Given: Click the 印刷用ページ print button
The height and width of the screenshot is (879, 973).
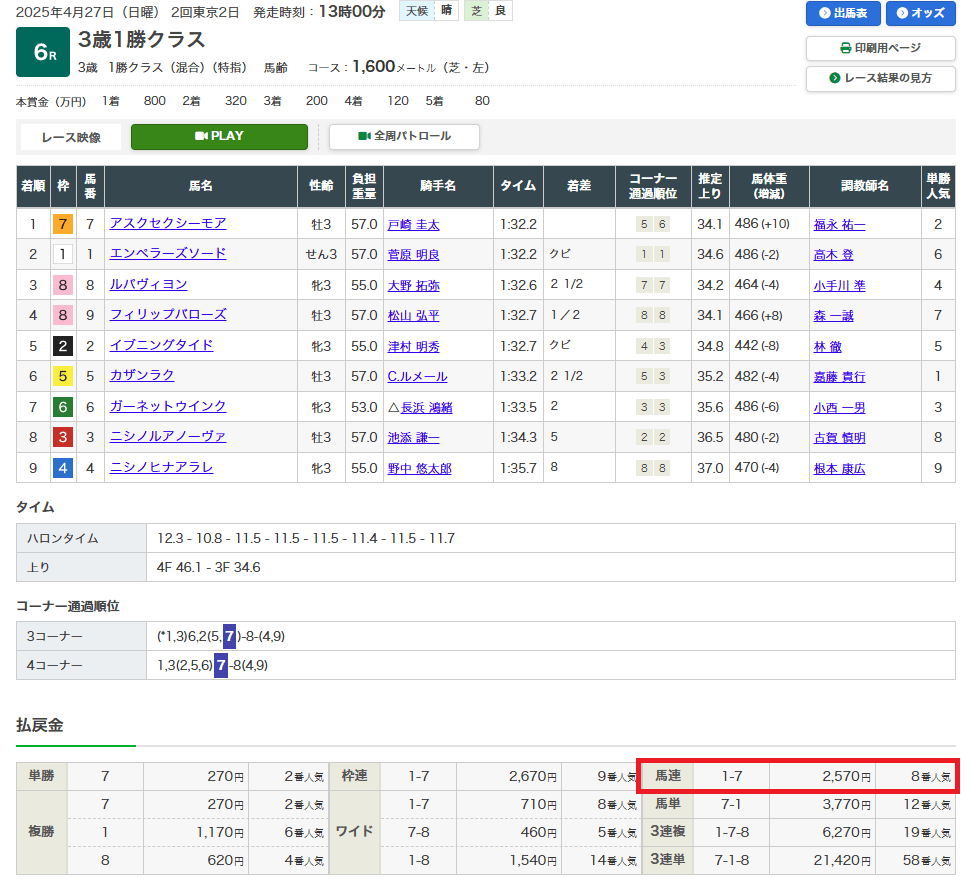Looking at the screenshot, I should point(880,48).
